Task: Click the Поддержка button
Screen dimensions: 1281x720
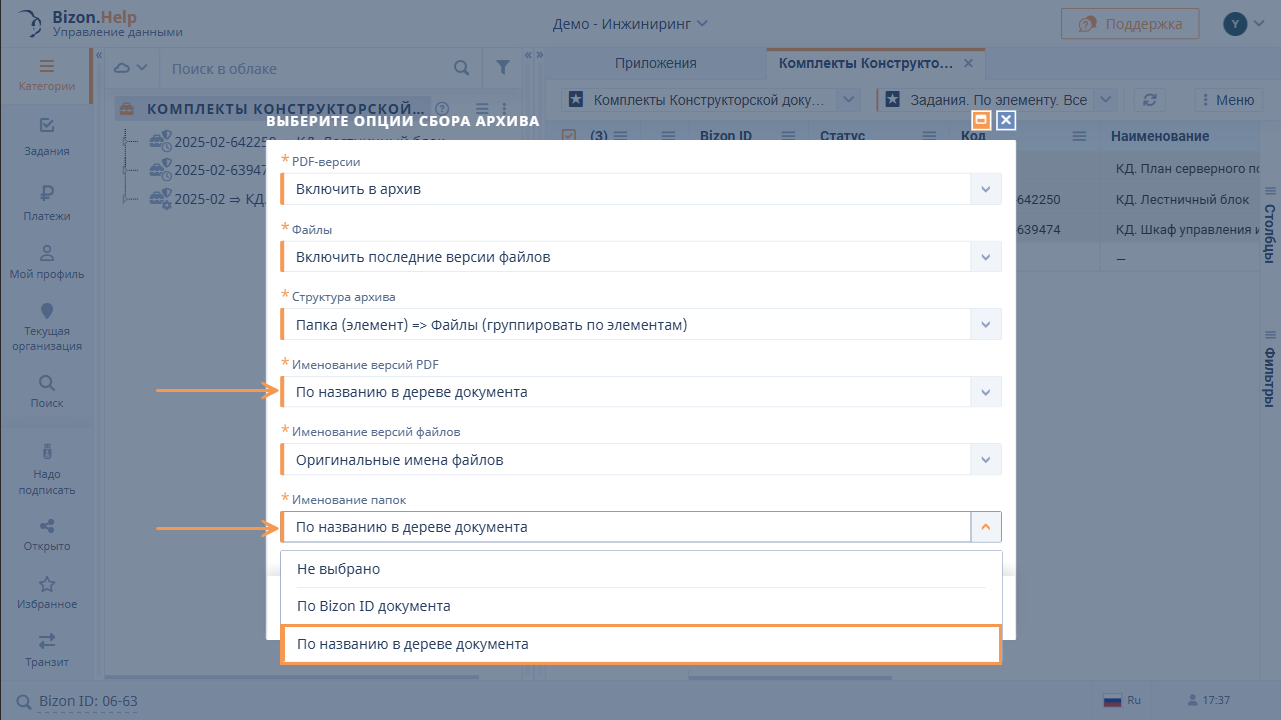Action: coord(1130,24)
